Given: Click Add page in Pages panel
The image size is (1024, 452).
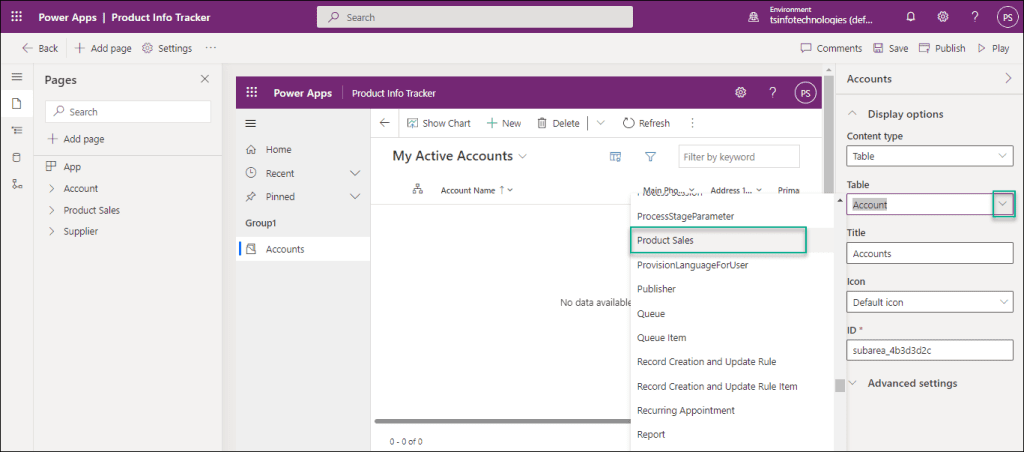Looking at the screenshot, I should click(76, 139).
